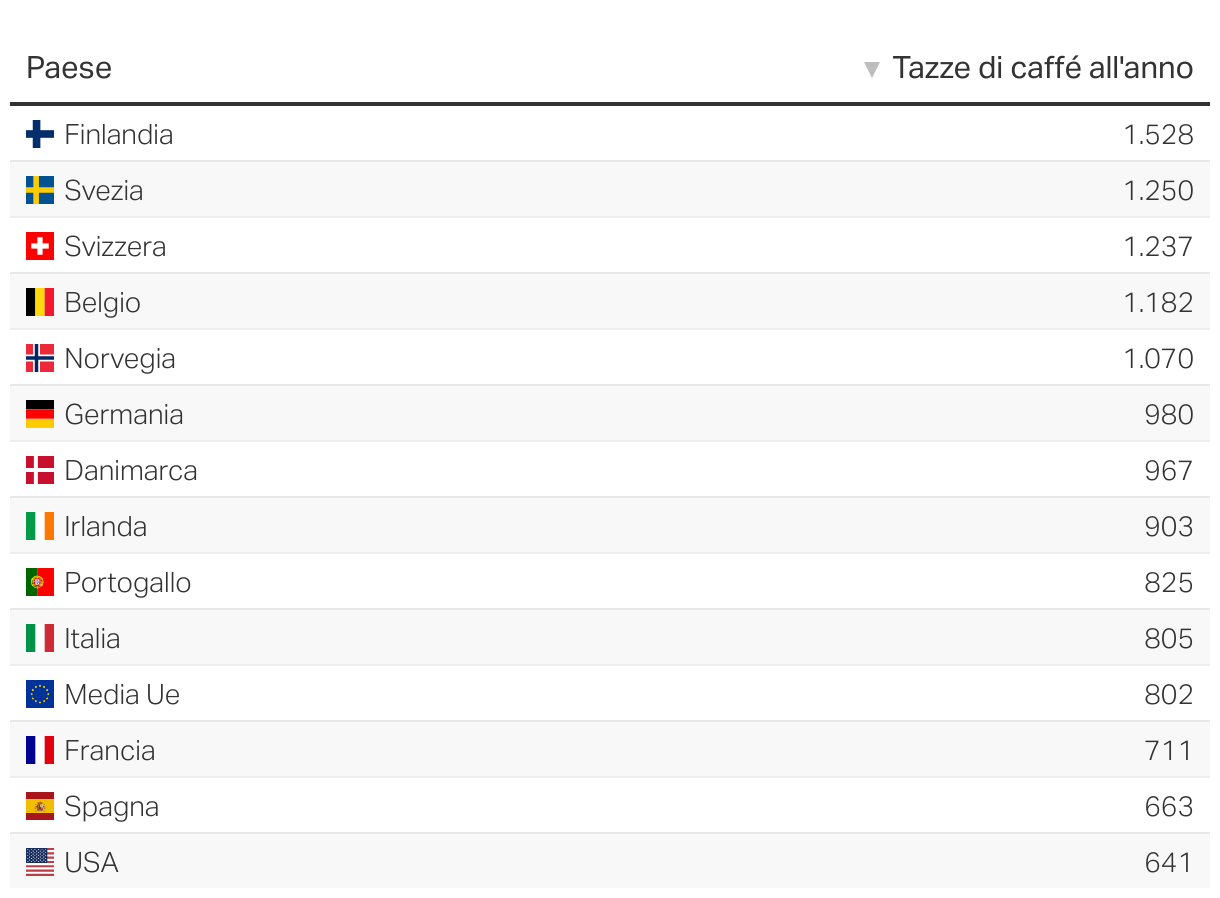The image size is (1220, 898).
Task: Click the Switzerland flag icon
Action: tap(40, 246)
